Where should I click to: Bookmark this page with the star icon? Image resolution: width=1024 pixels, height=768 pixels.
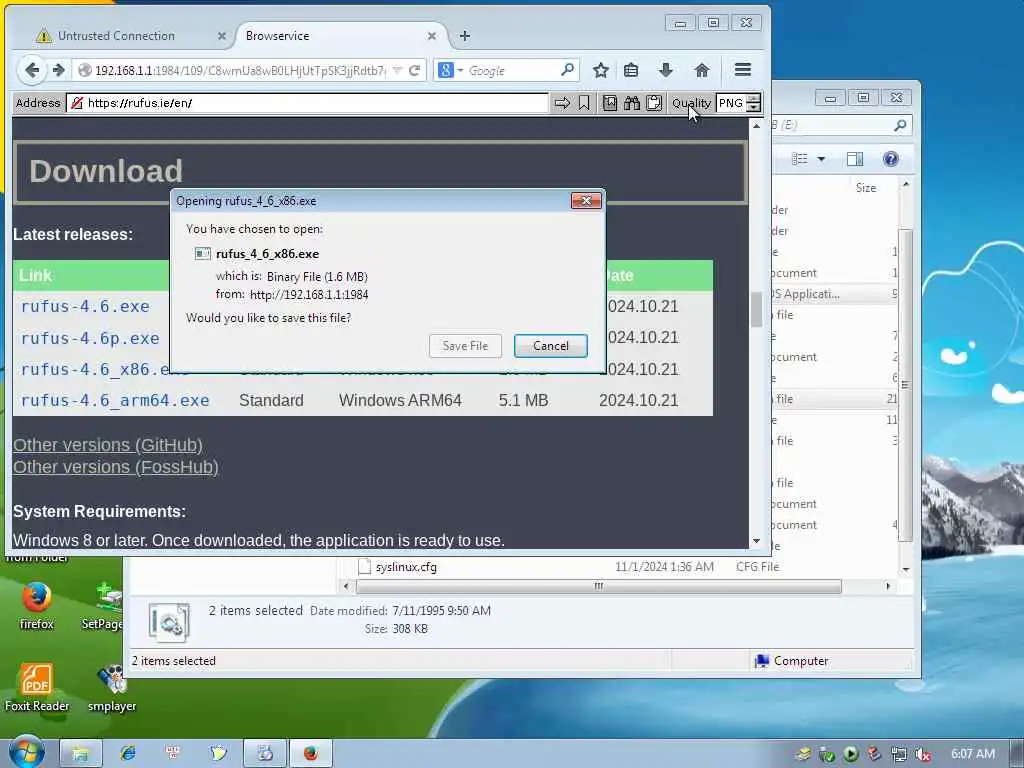601,70
